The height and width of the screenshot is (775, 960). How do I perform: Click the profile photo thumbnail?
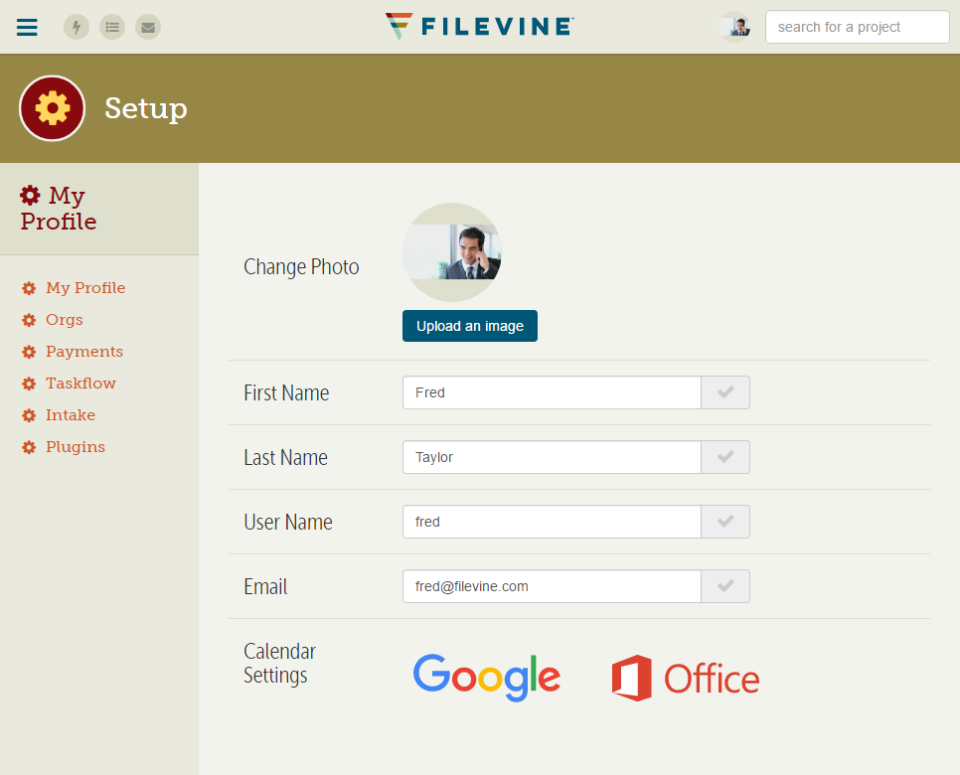pos(452,252)
